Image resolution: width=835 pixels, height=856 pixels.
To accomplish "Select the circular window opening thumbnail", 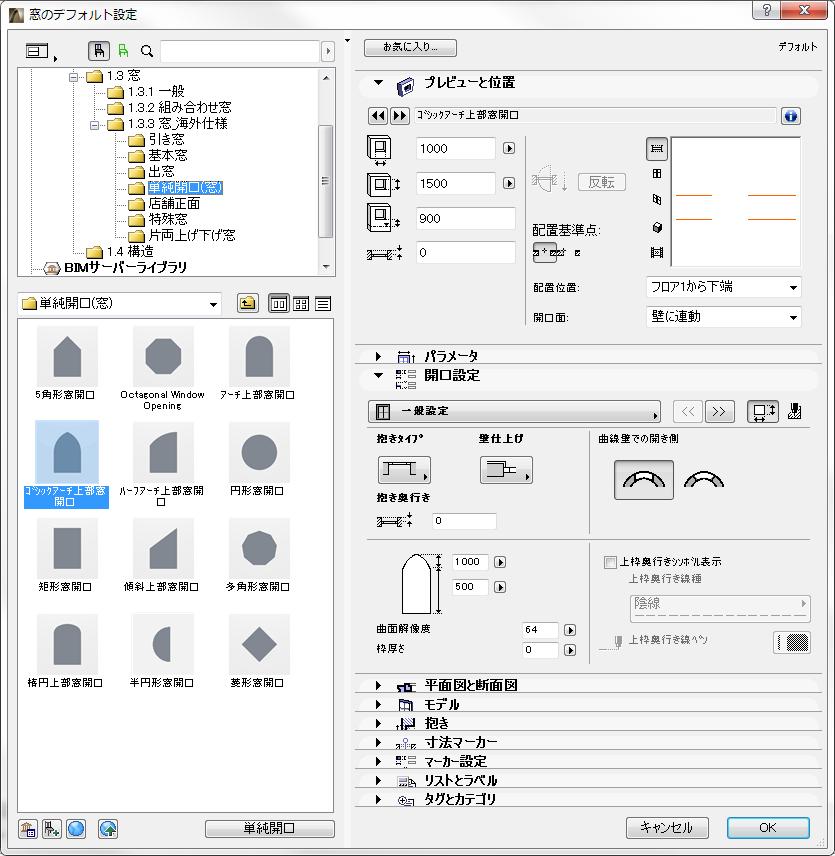I will click(259, 453).
